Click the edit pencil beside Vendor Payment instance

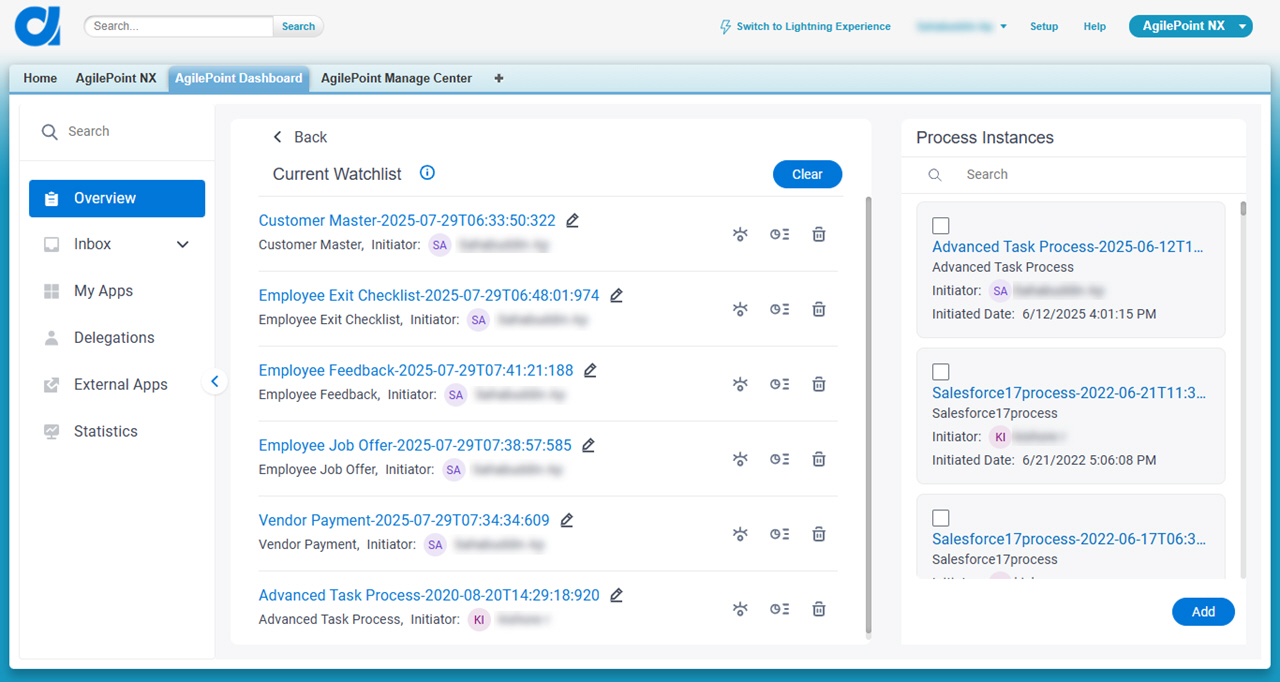tap(566, 520)
